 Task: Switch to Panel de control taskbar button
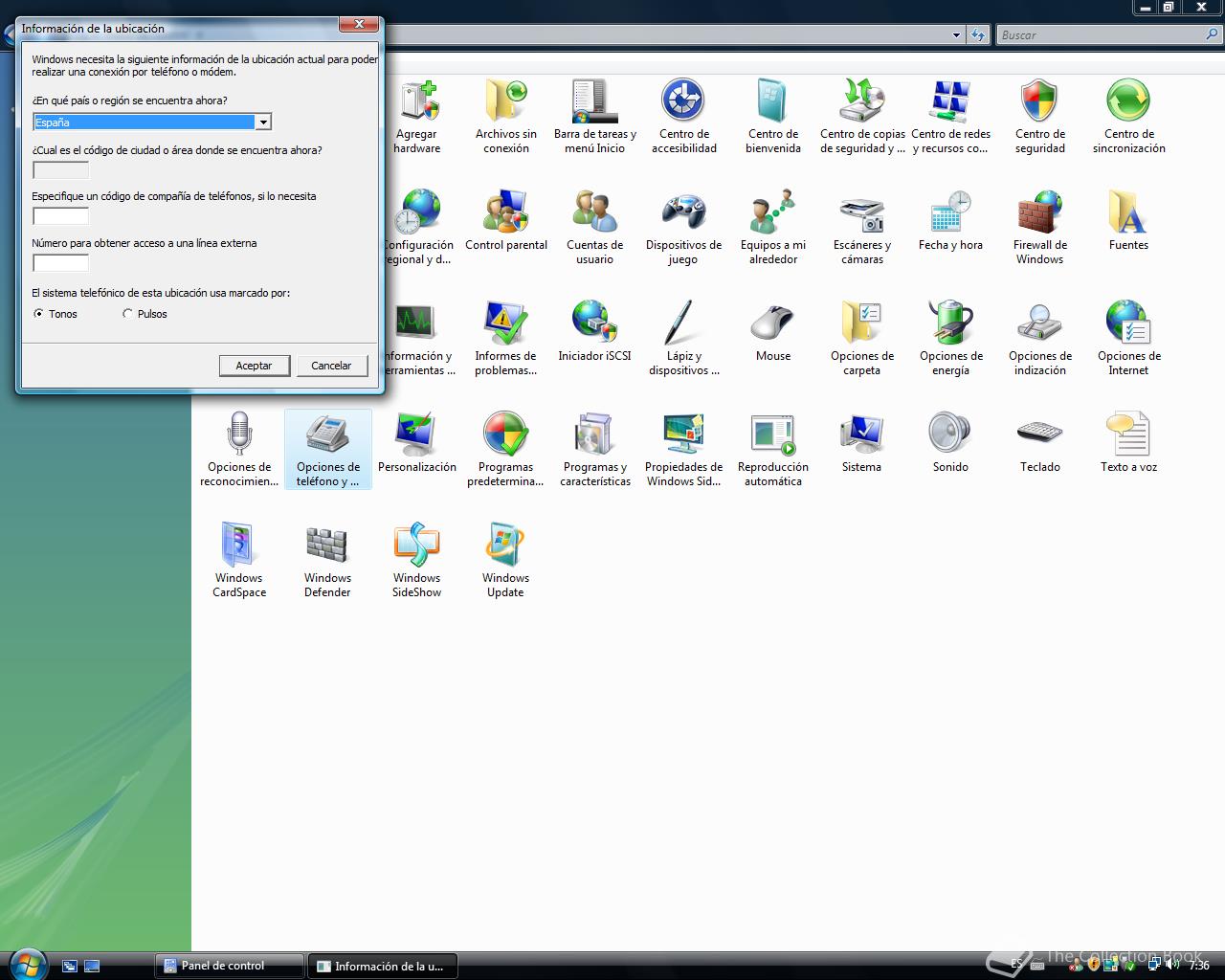[x=230, y=966]
